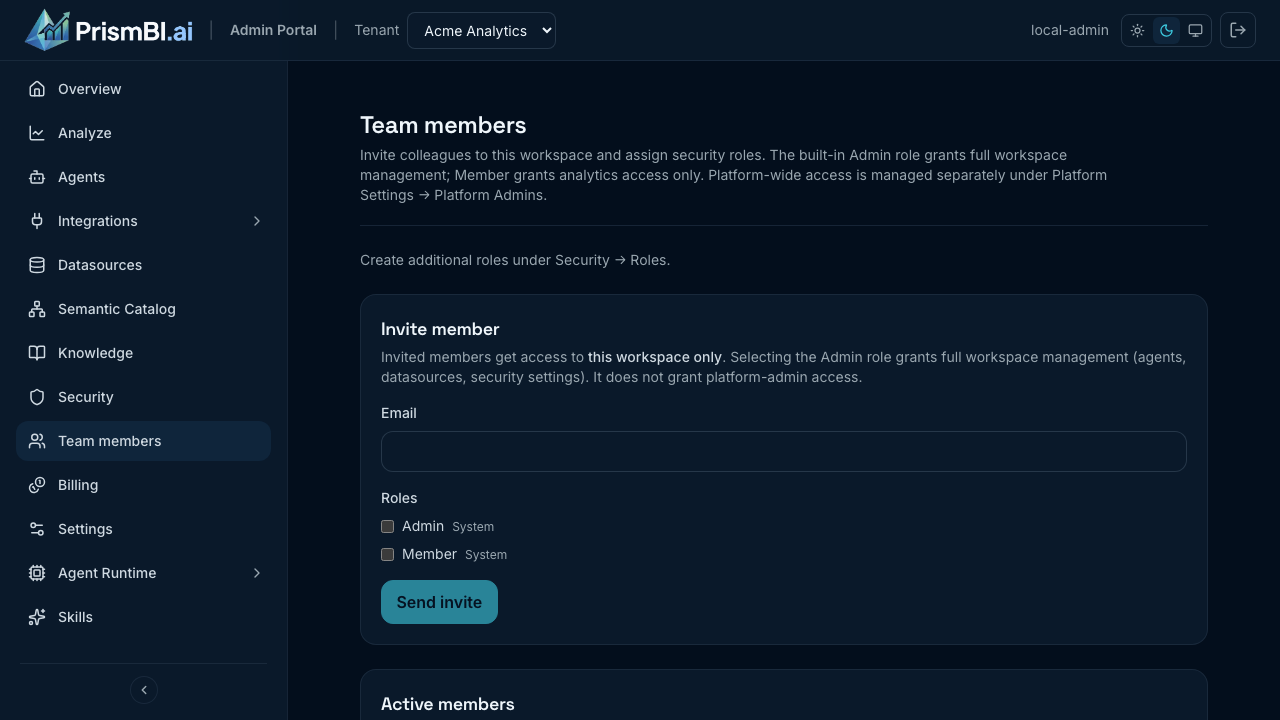Click the Invite member heading
1280x720 pixels.
(x=440, y=329)
